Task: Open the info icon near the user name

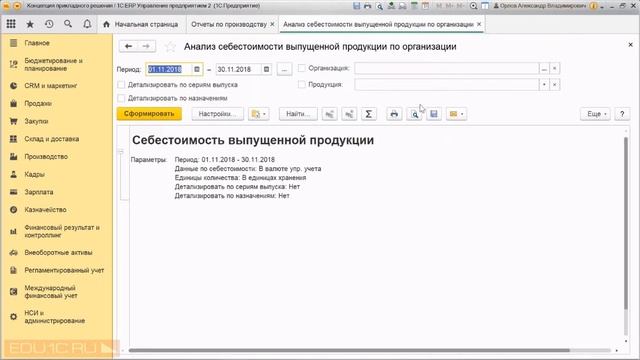Action: click(x=593, y=6)
